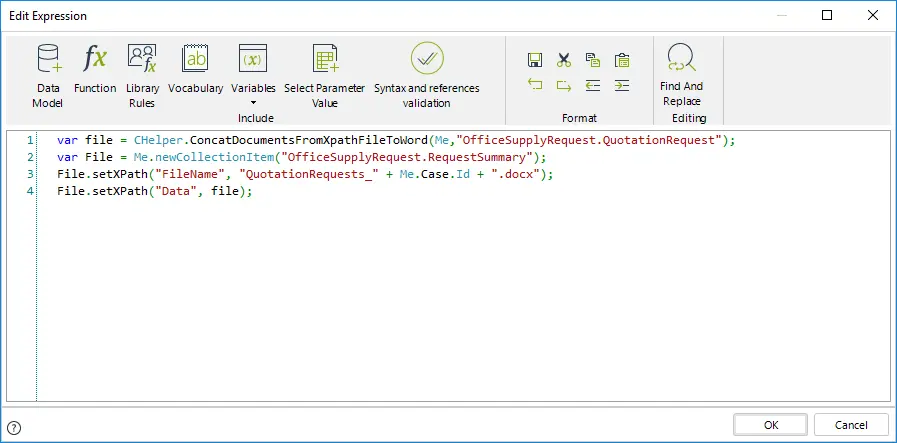Screen dimensions: 897x443
Task: Click 'ConcatDocumentsFromXpathFileToWord' in the code
Action: 309,140
